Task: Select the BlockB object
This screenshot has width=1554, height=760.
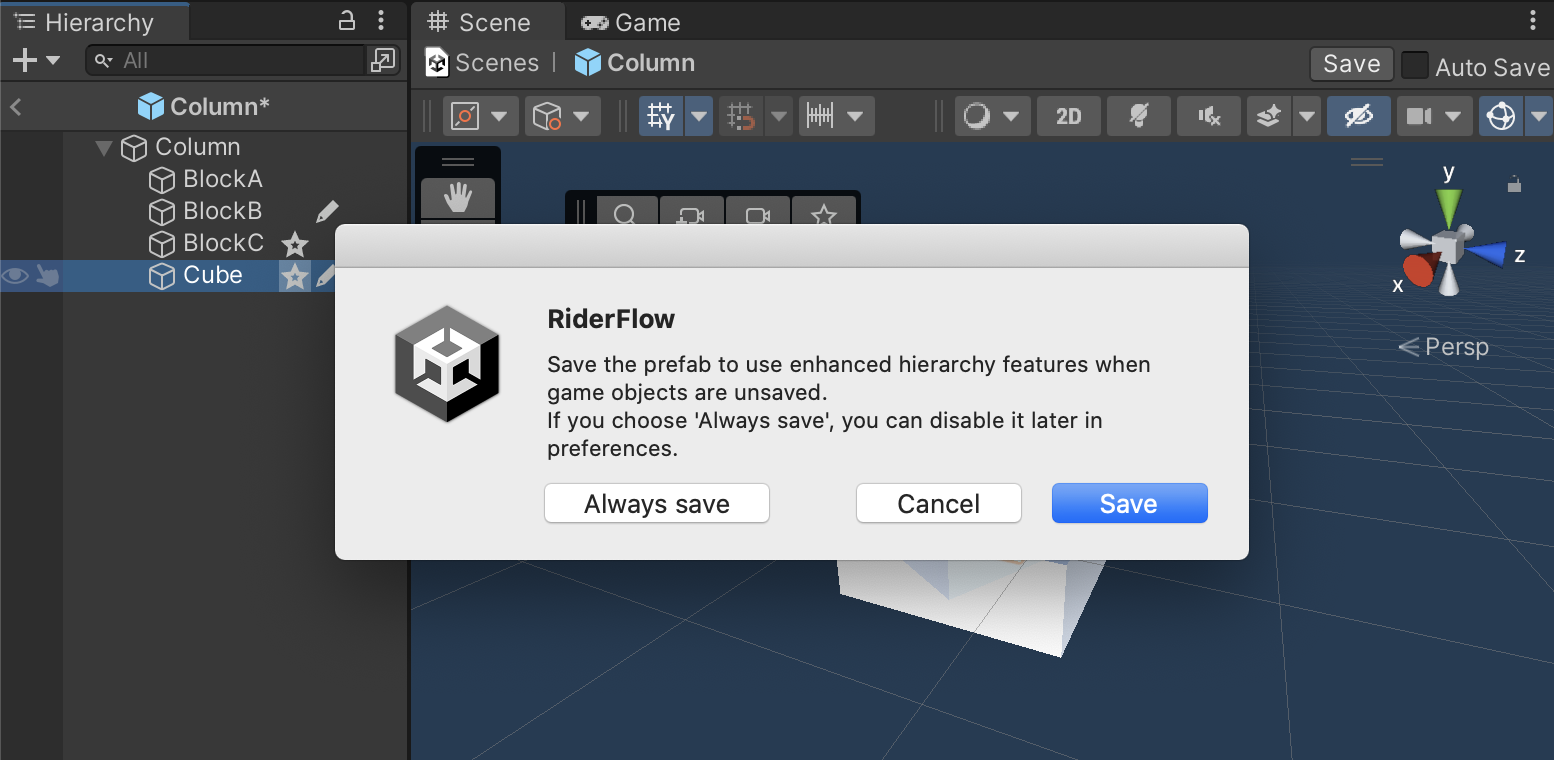Action: click(x=222, y=211)
